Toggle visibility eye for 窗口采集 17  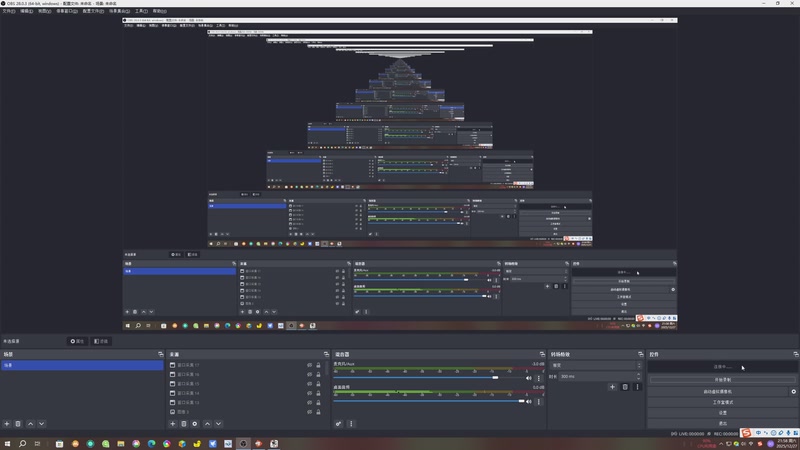tap(309, 365)
